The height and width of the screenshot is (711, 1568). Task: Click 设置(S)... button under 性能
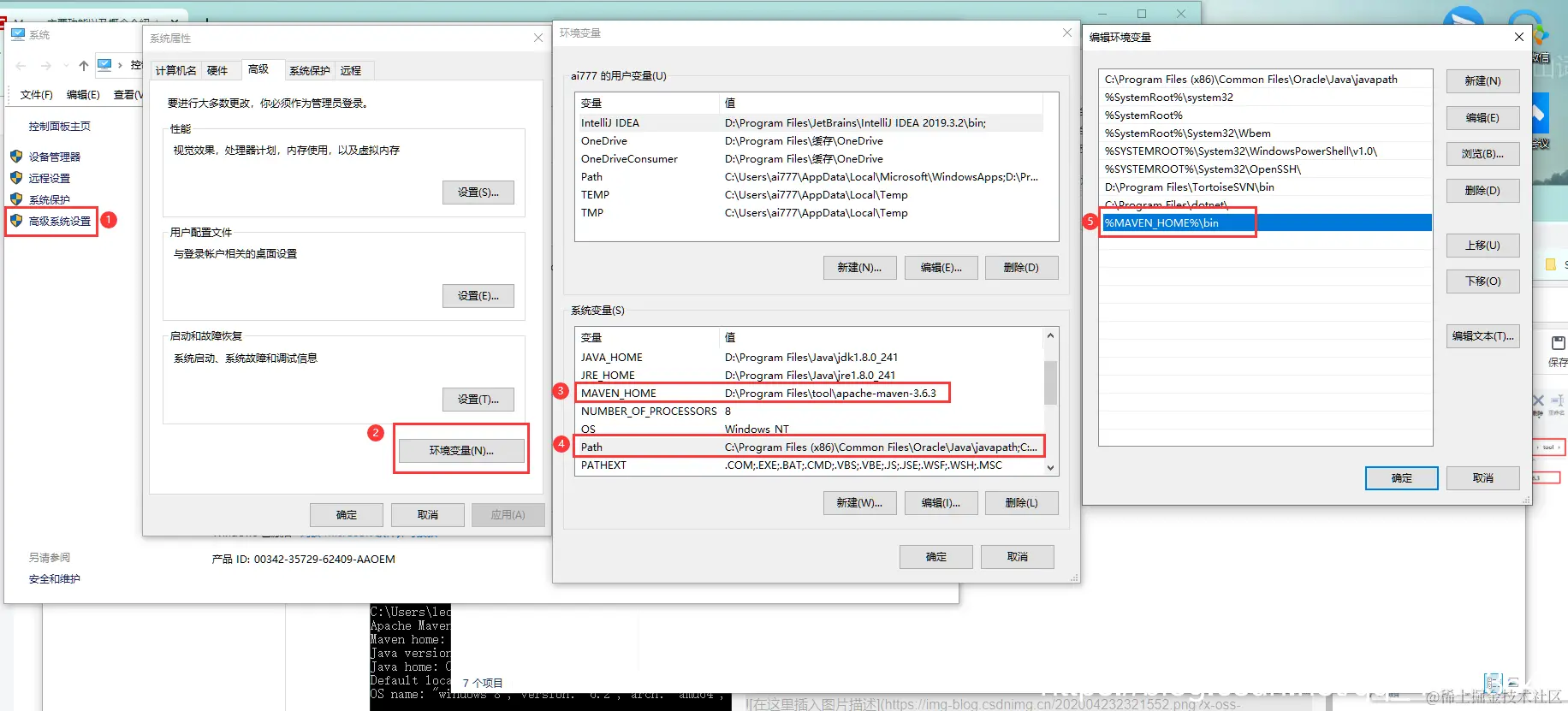[x=478, y=193]
